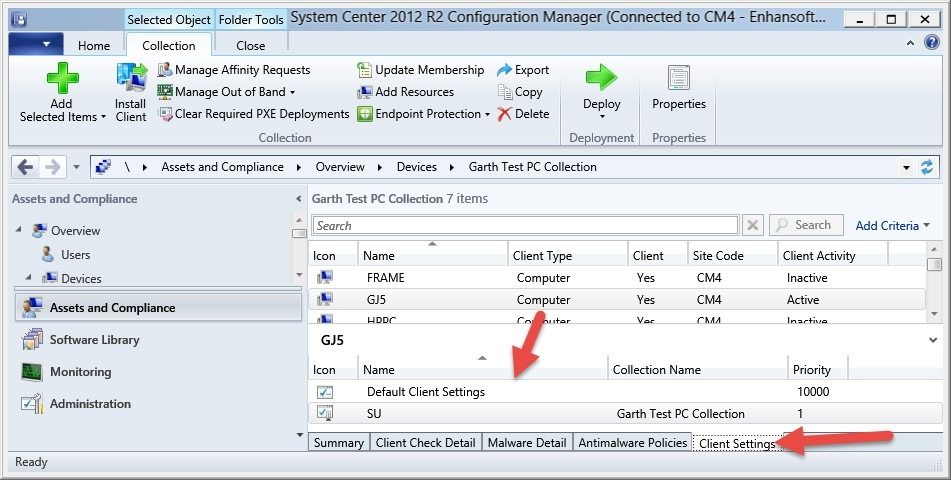
Task: Select the GJ5 computer row
Action: (617, 300)
